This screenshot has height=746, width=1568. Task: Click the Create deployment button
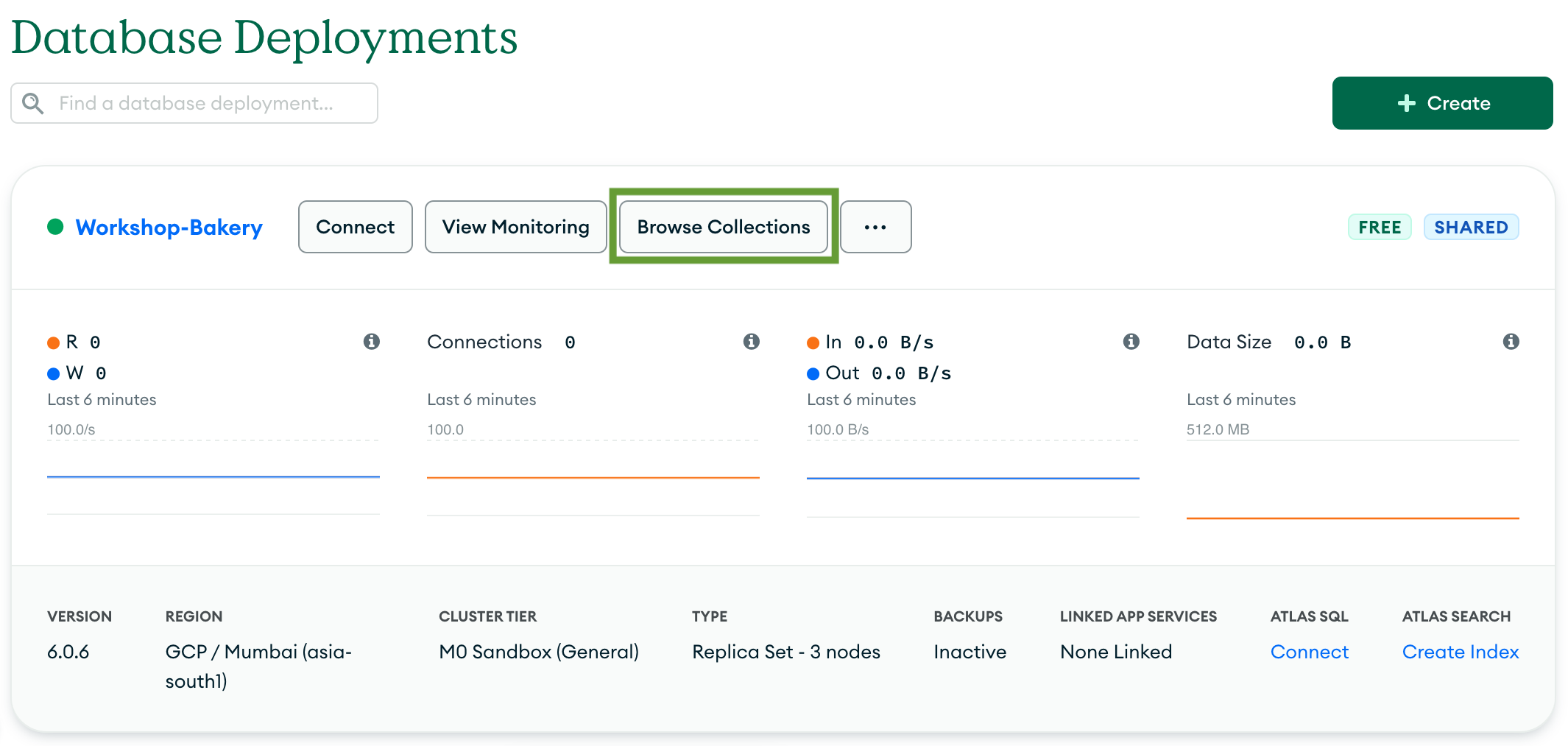coord(1442,103)
